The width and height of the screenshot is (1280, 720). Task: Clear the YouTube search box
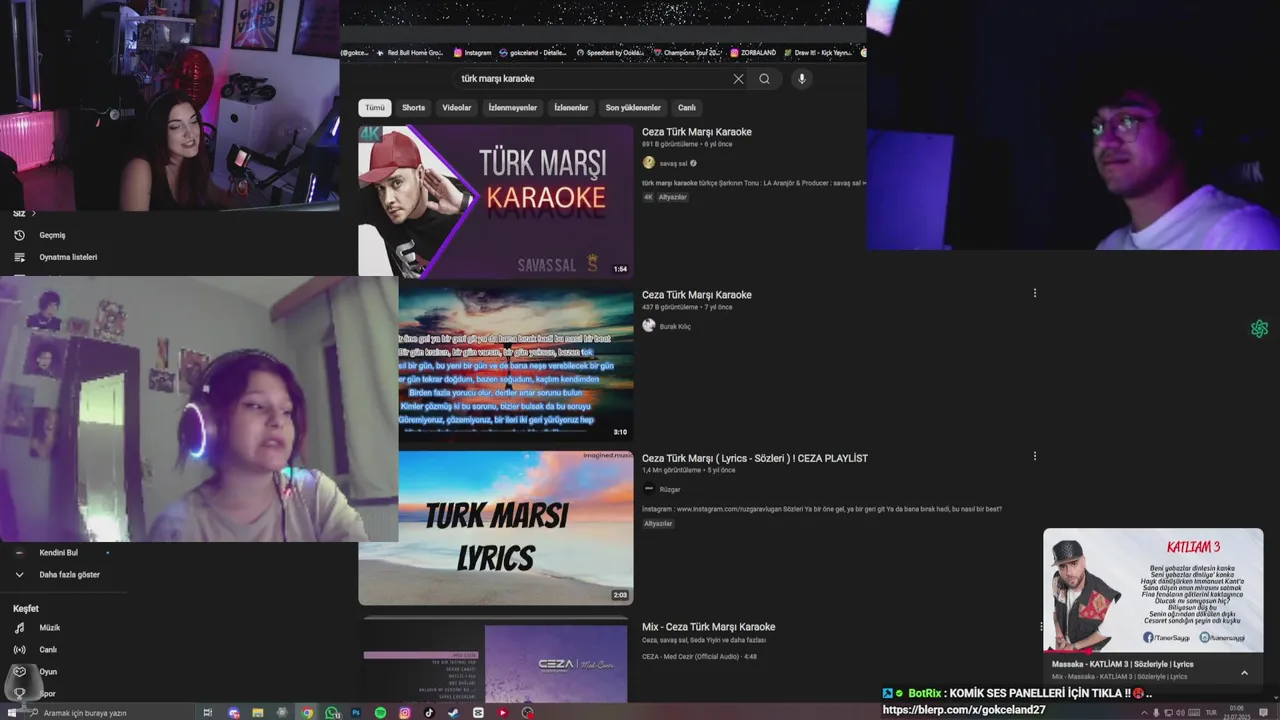738,79
